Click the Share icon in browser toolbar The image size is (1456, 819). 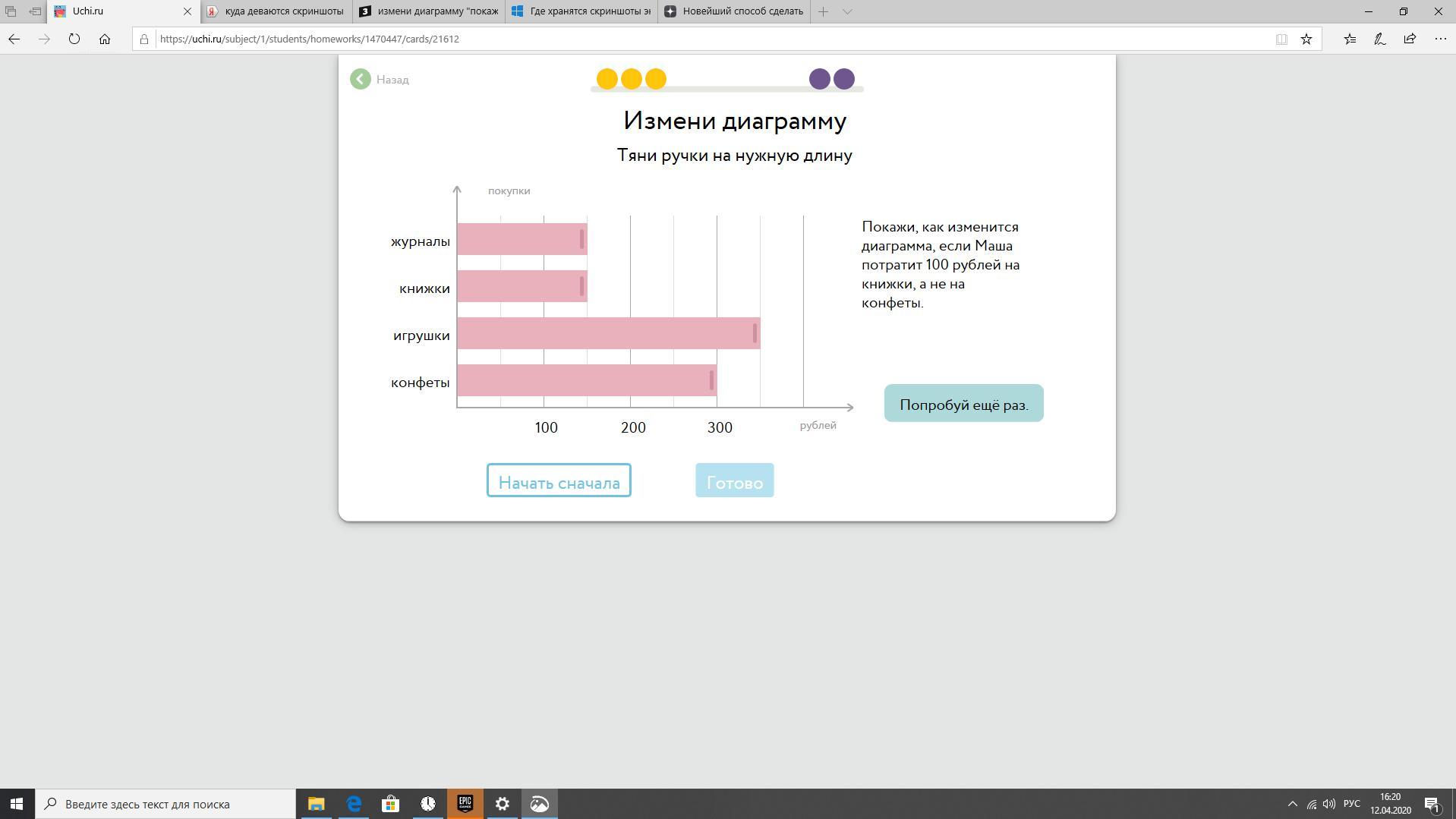[1410, 39]
